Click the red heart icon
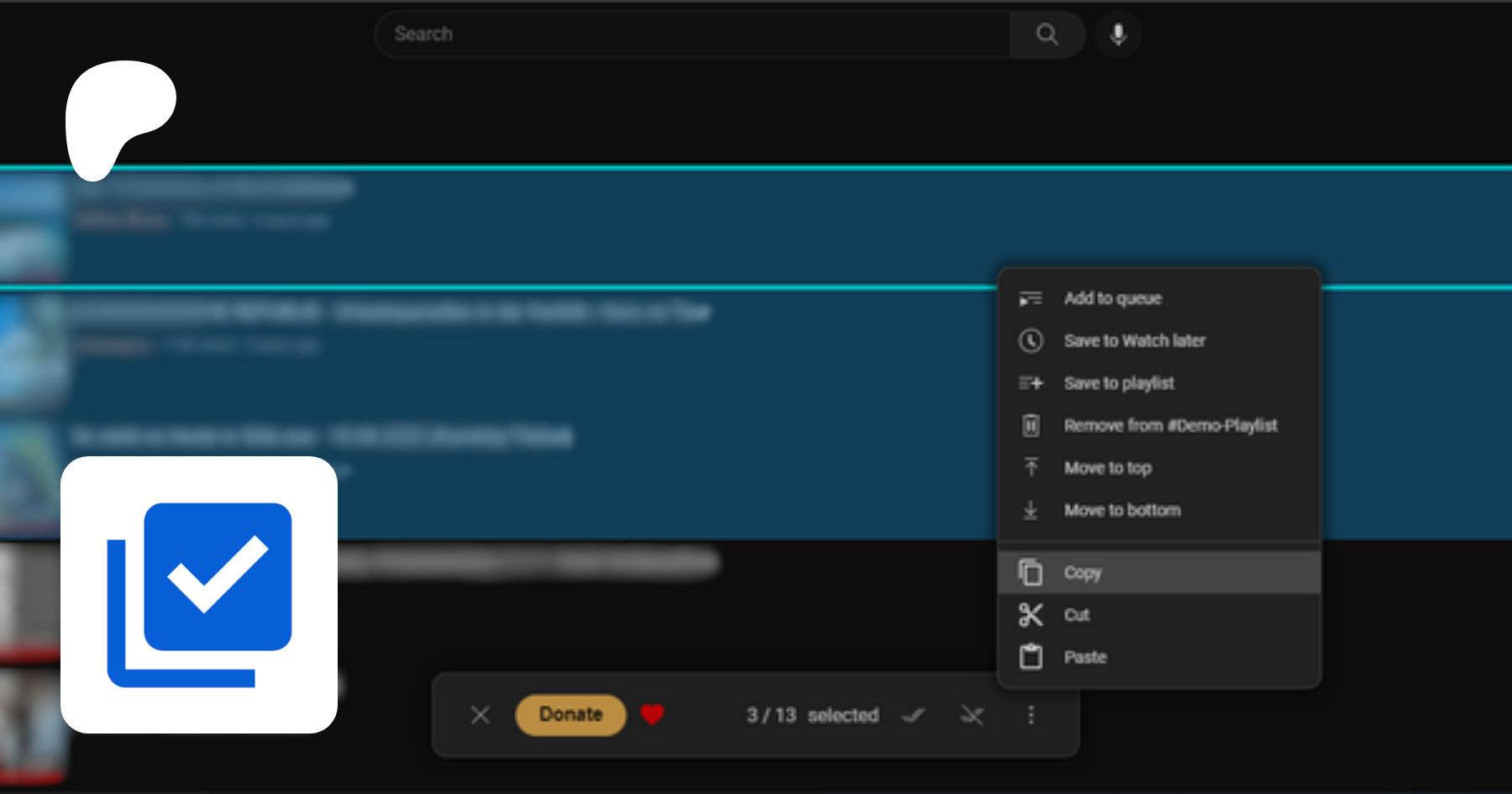The width and height of the screenshot is (1512, 794). [x=652, y=714]
